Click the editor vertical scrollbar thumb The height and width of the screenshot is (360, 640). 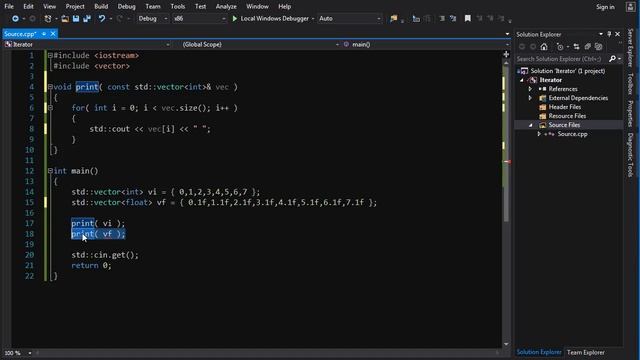click(506, 145)
